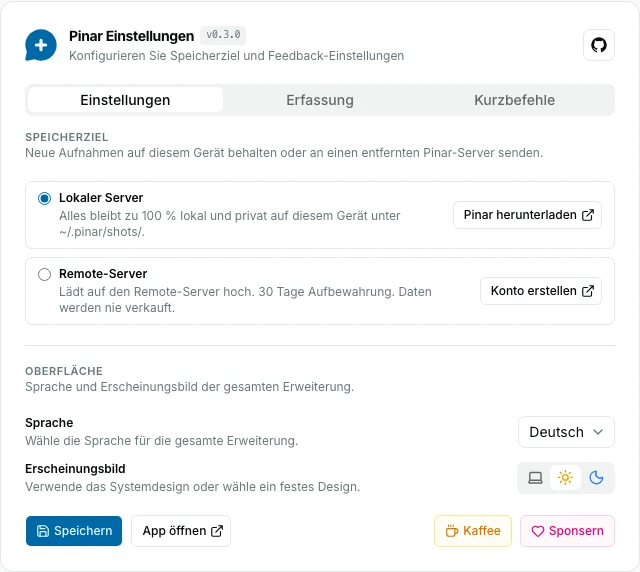Image resolution: width=640 pixels, height=572 pixels.
Task: Open the Kurzbefehle tab
Action: [514, 100]
